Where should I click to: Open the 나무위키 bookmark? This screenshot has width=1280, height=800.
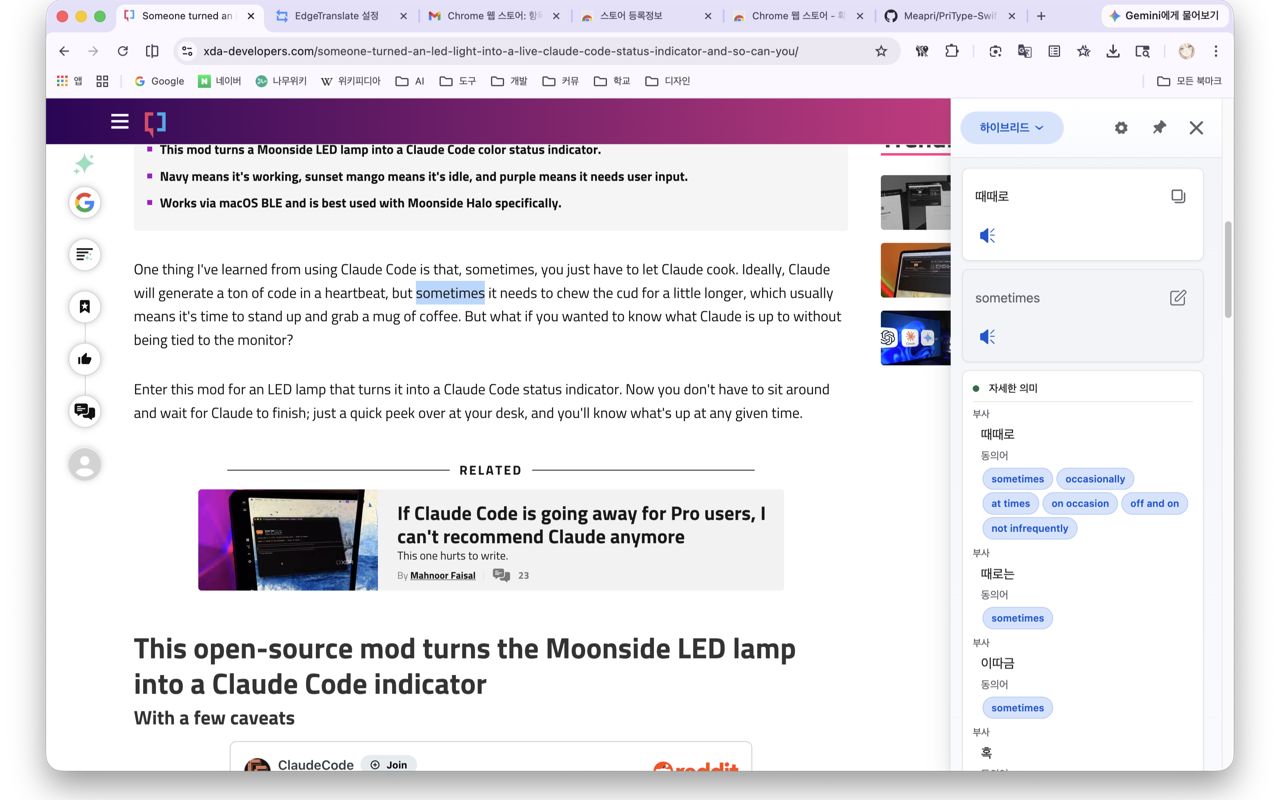coord(281,81)
